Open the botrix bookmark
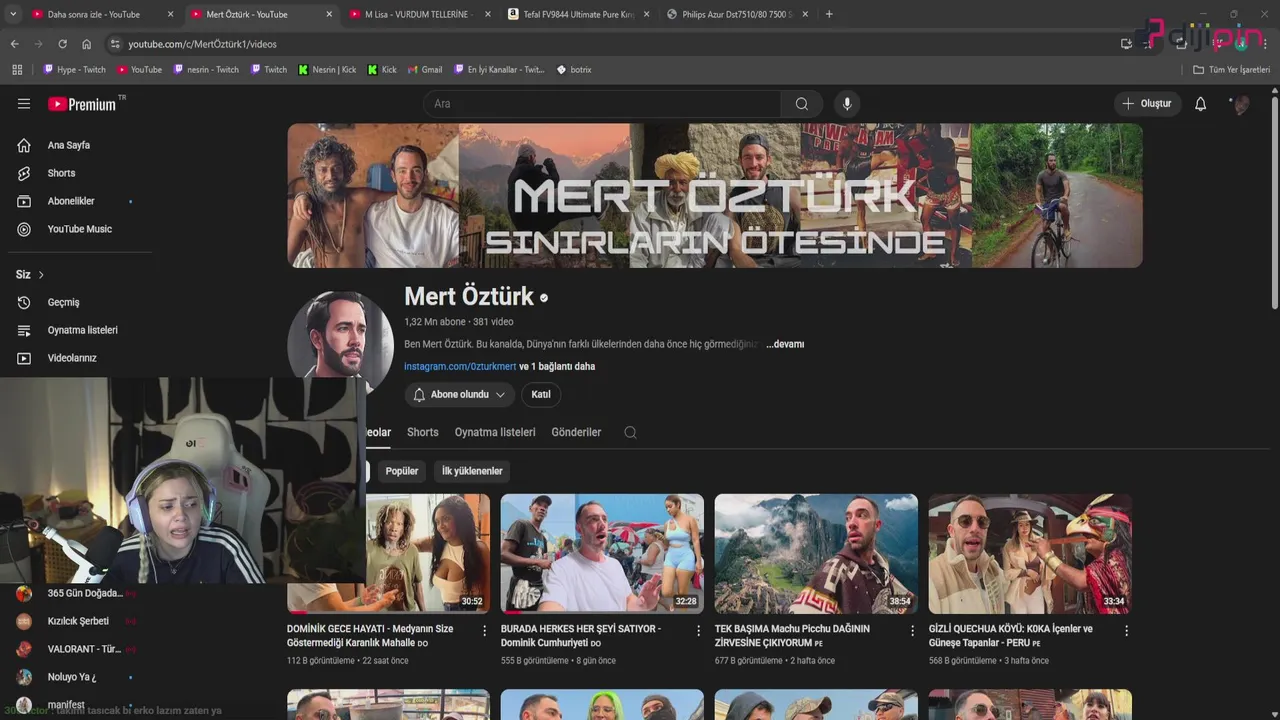 click(x=574, y=70)
